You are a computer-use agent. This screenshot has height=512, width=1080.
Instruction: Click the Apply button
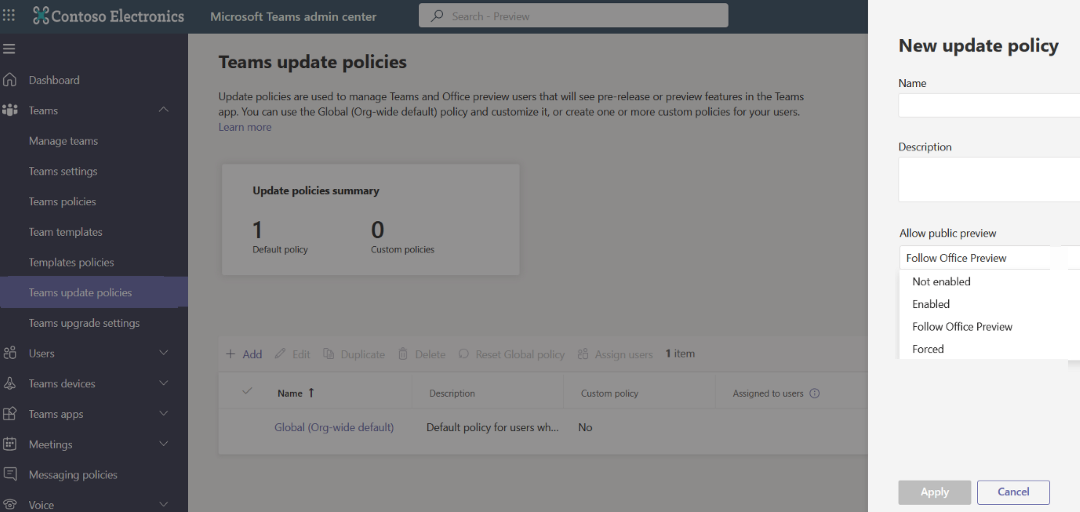tap(935, 492)
